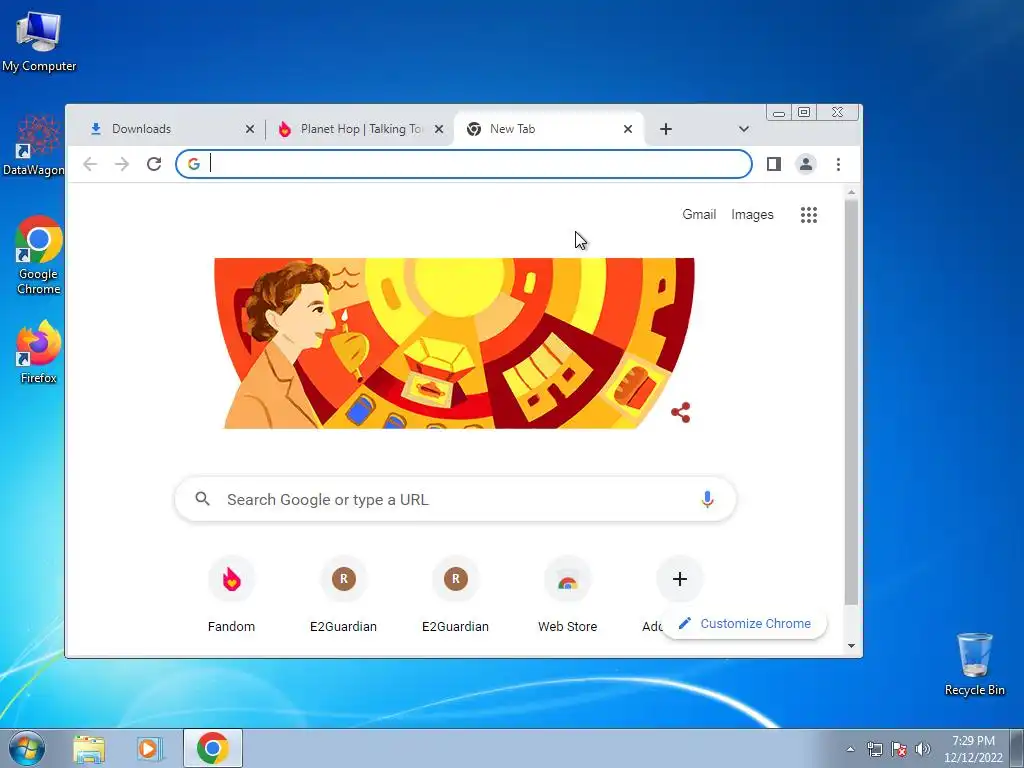
Task: Close the Downloads tab
Action: [x=249, y=129]
